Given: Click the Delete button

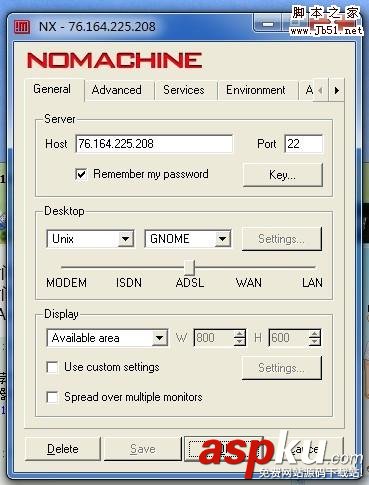Looking at the screenshot, I should 63,449.
